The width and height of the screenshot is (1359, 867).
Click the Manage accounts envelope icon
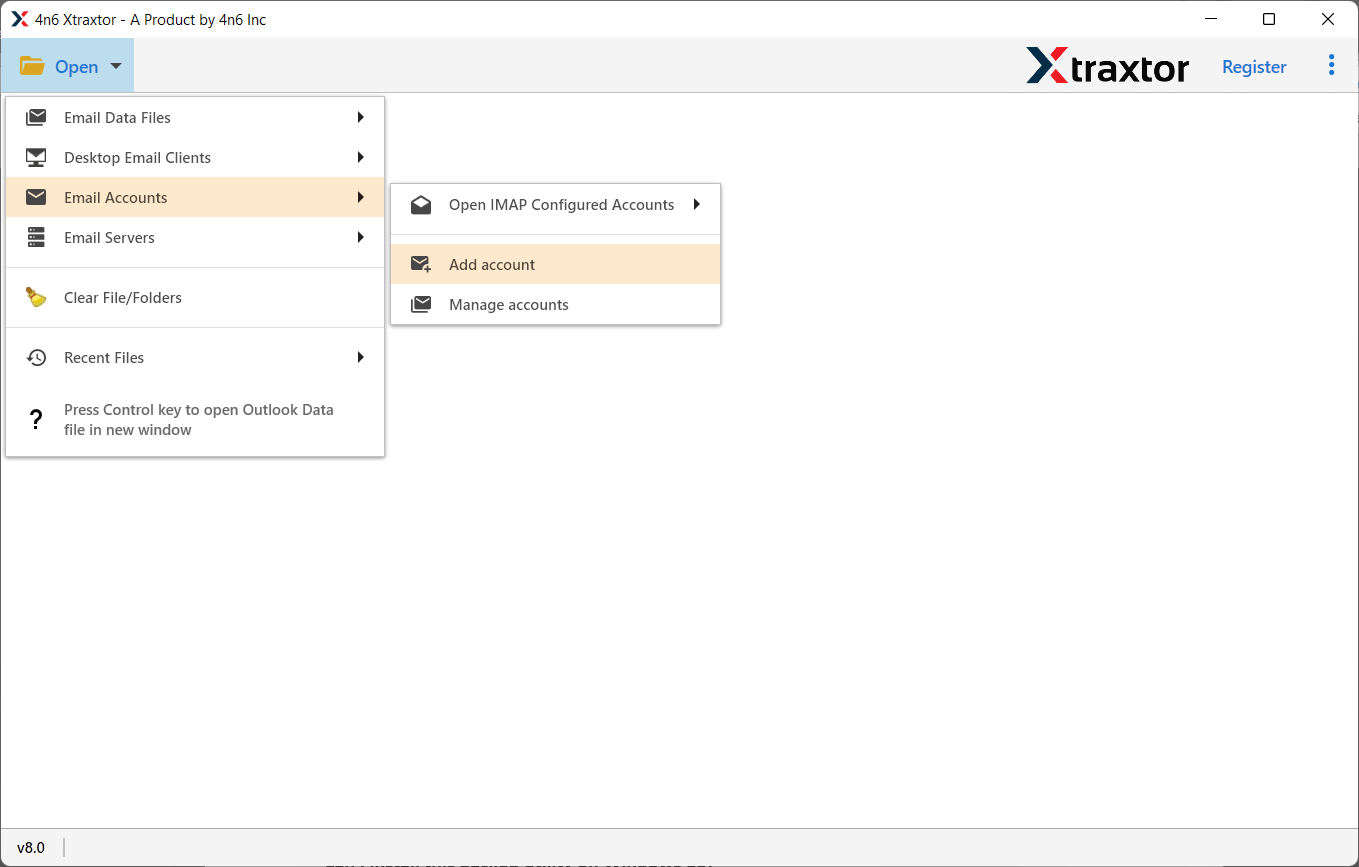(421, 303)
